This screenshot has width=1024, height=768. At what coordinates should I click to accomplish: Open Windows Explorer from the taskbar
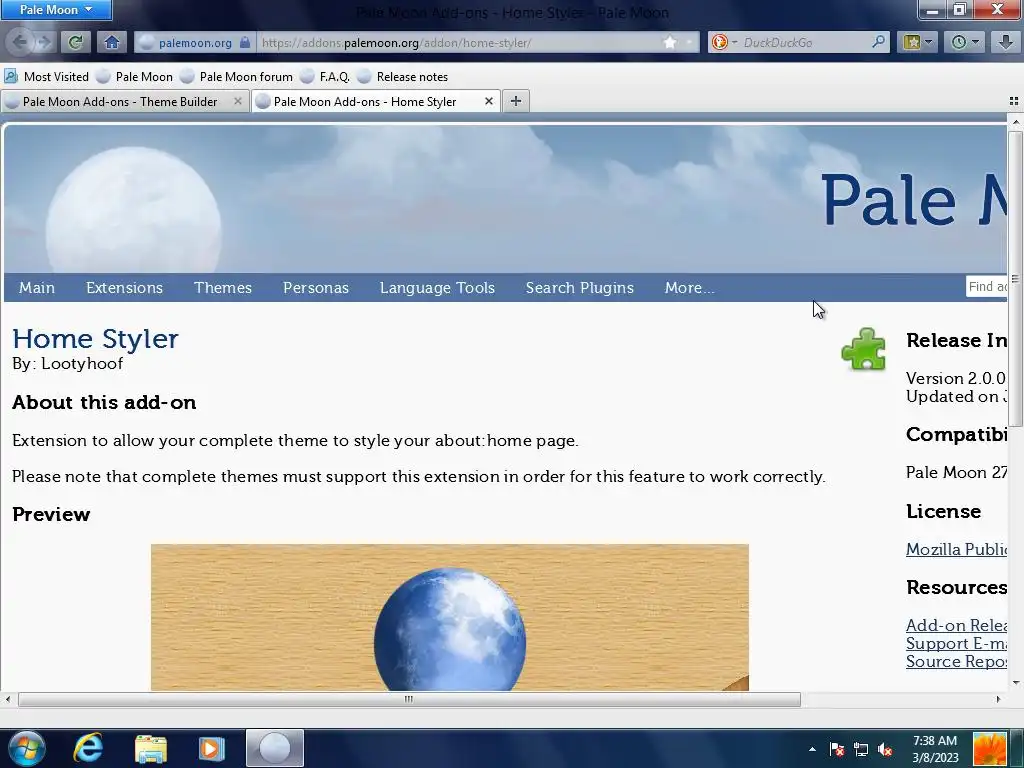151,748
